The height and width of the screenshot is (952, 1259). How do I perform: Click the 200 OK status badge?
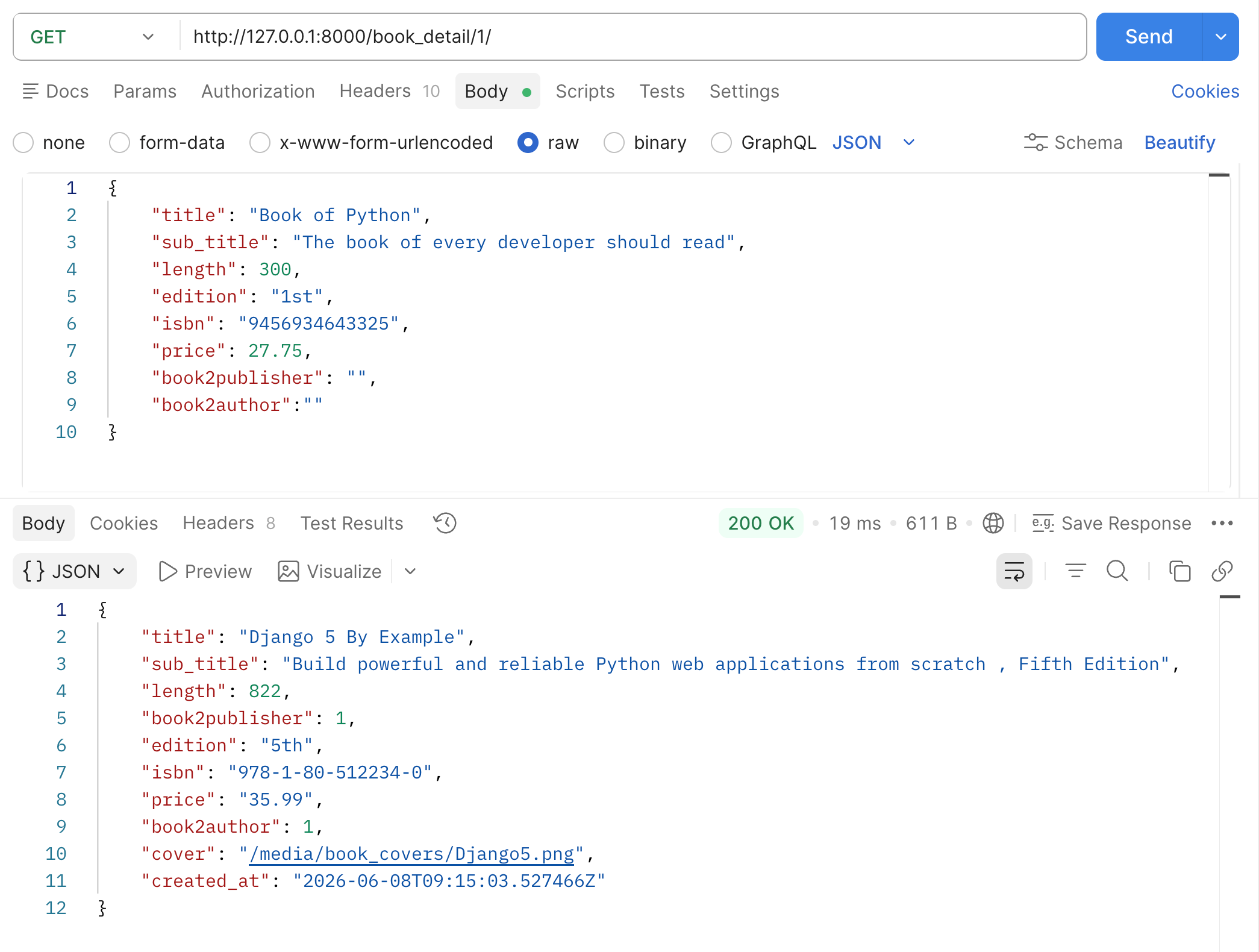[761, 523]
